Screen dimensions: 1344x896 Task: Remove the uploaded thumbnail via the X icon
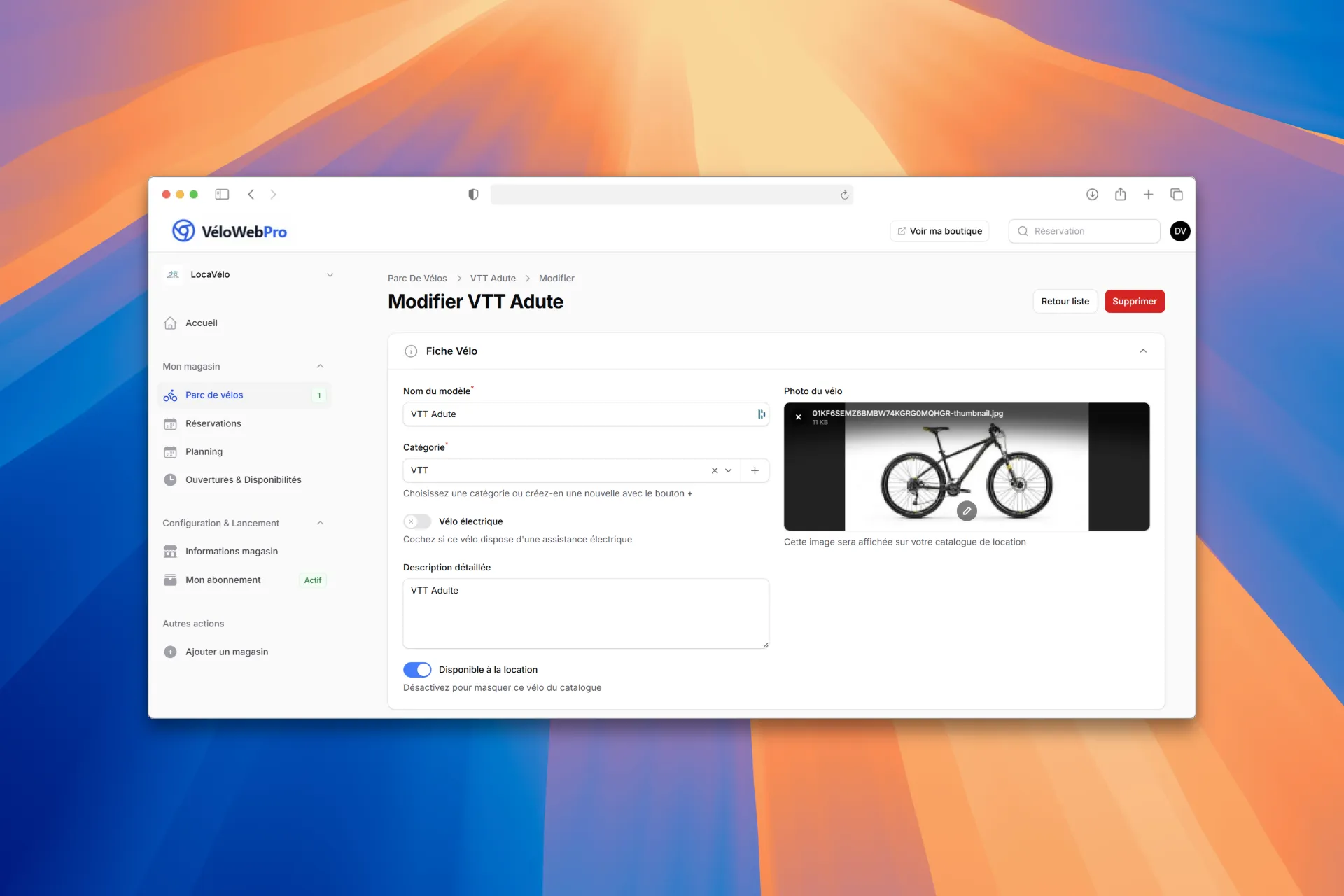click(x=798, y=416)
